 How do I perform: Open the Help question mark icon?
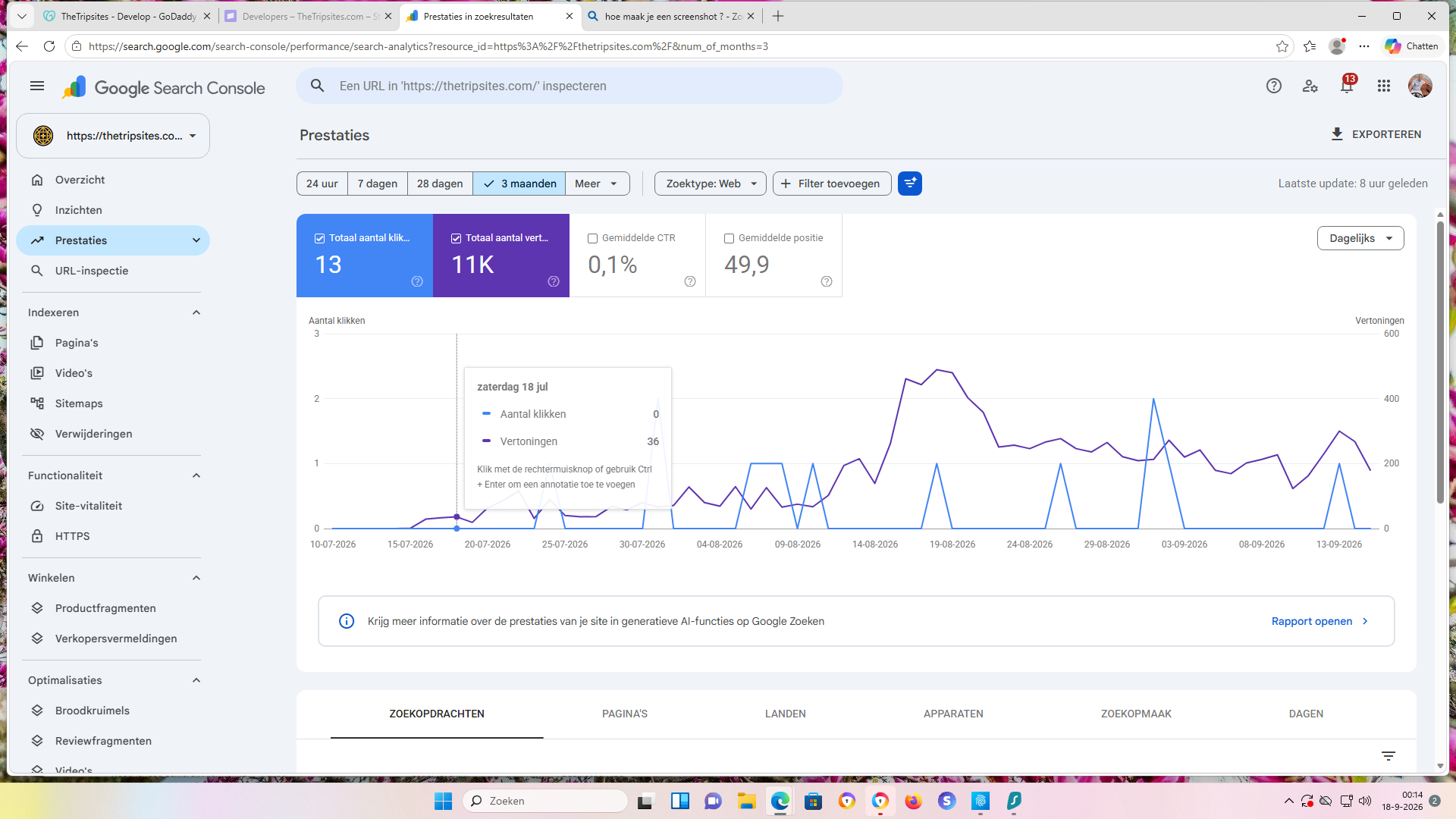click(1274, 86)
